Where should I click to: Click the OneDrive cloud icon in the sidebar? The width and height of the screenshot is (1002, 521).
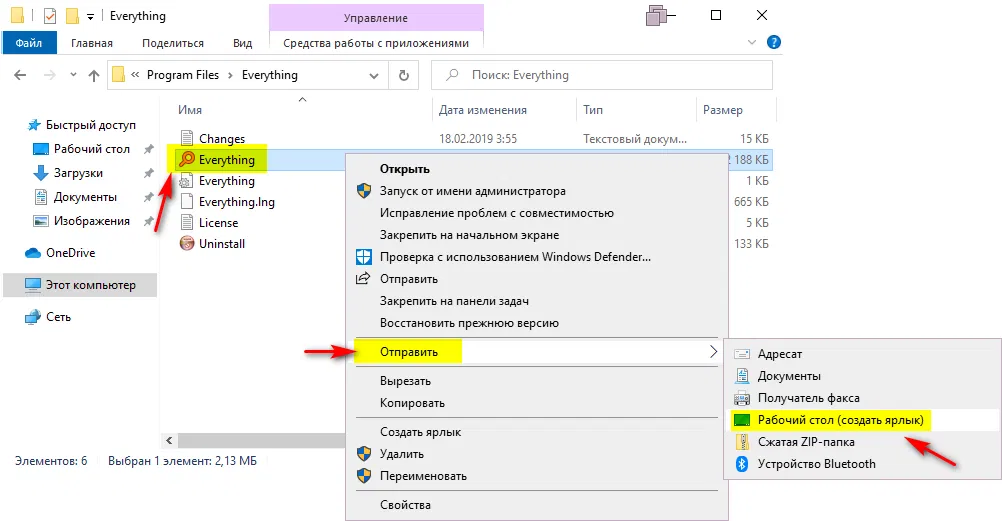click(x=33, y=253)
